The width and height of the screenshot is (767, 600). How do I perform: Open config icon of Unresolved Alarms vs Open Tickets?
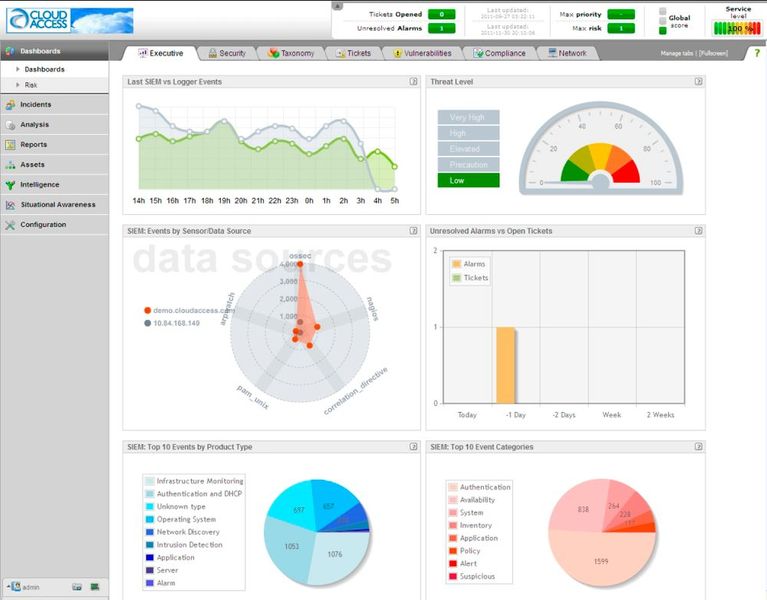[699, 231]
